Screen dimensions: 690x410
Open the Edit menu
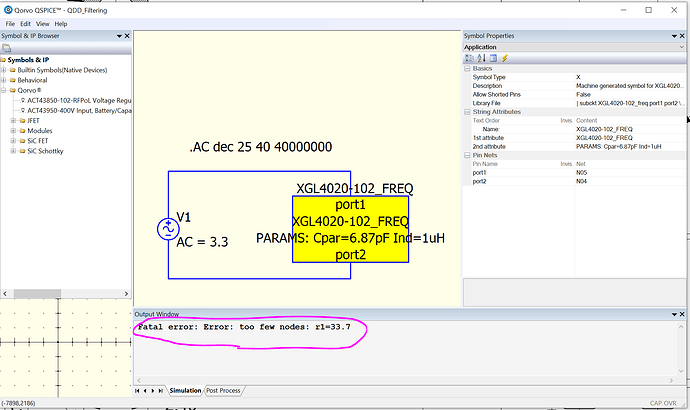coord(26,24)
